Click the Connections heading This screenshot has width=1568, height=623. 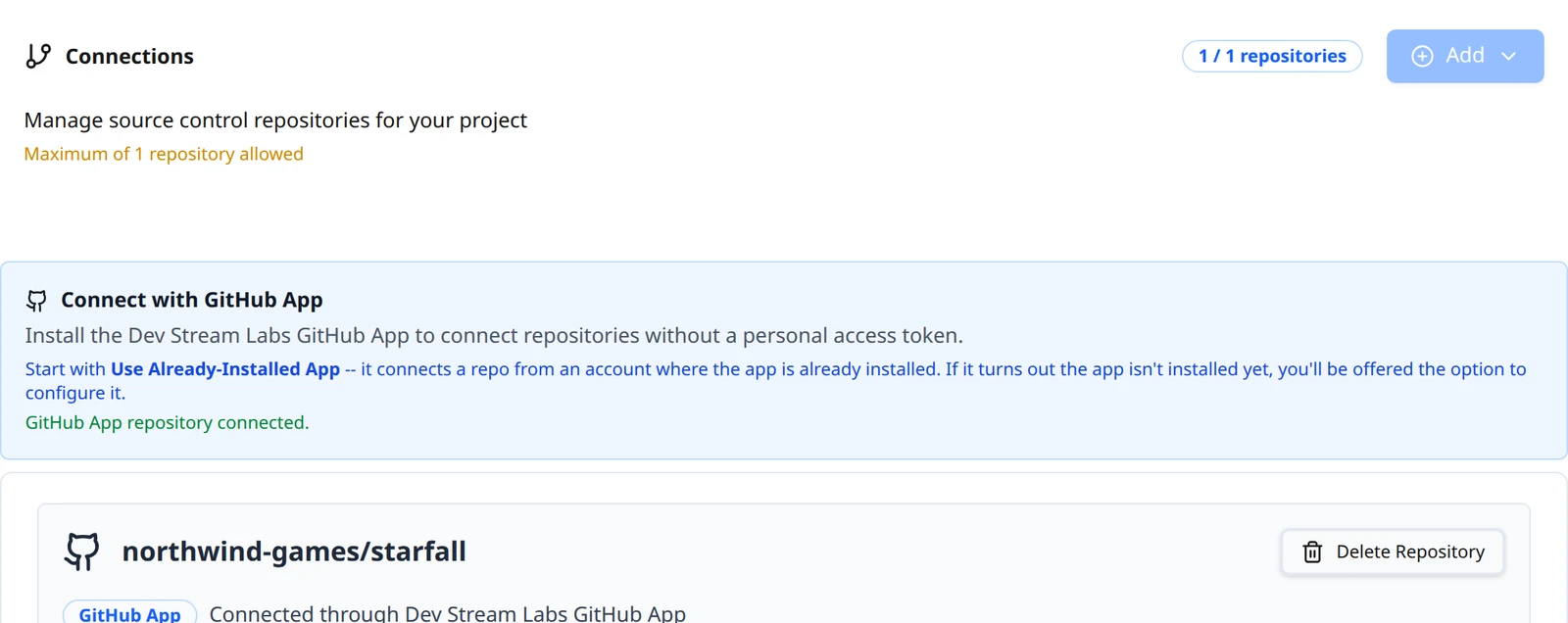pyautogui.click(x=129, y=57)
